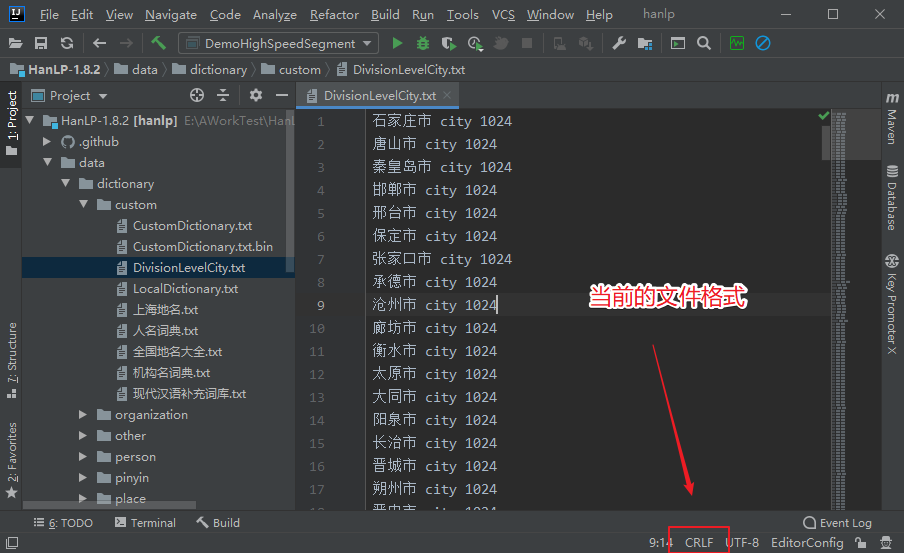Open the Project Structure folder icon
Screen dimensions: 904x553
pyautogui.click(x=645, y=43)
